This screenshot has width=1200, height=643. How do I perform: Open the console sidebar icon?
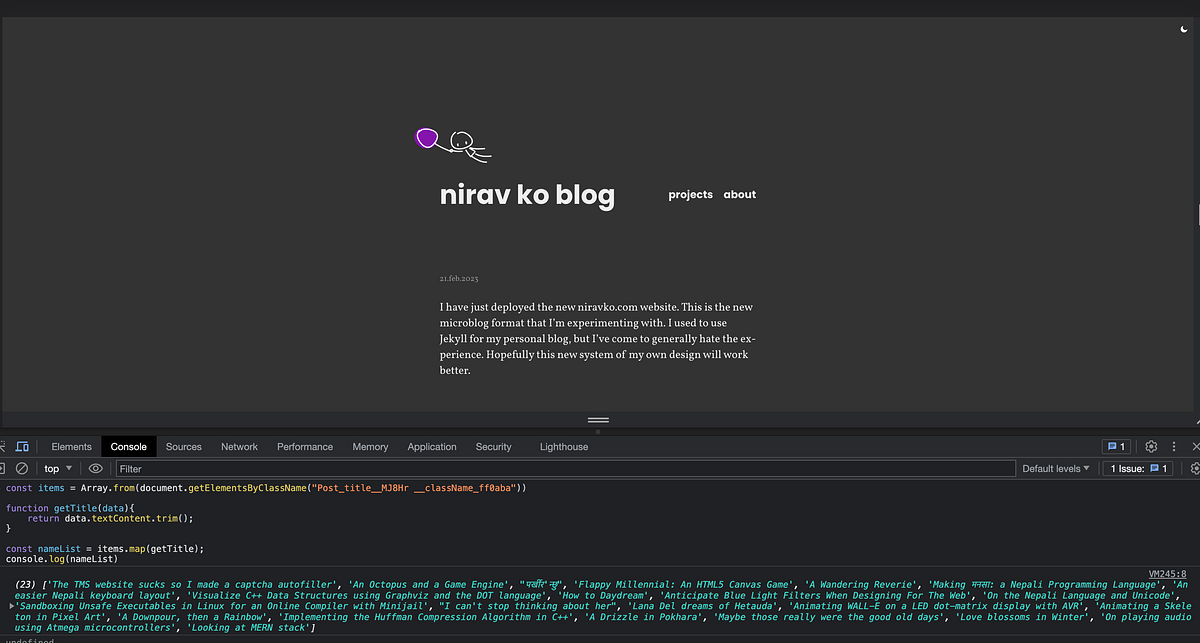click(x=4, y=468)
